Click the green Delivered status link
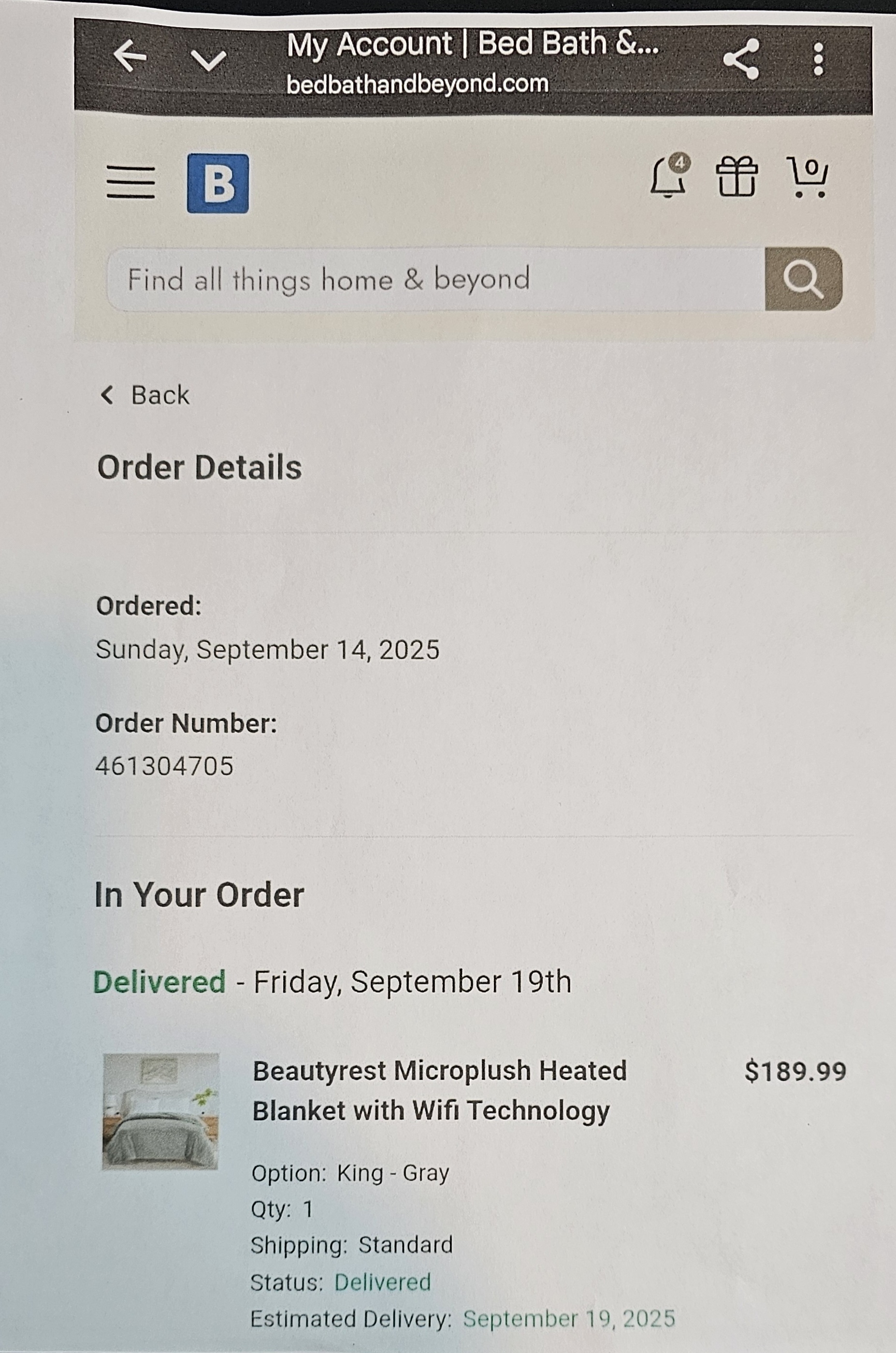The width and height of the screenshot is (896, 1353). 382,1281
